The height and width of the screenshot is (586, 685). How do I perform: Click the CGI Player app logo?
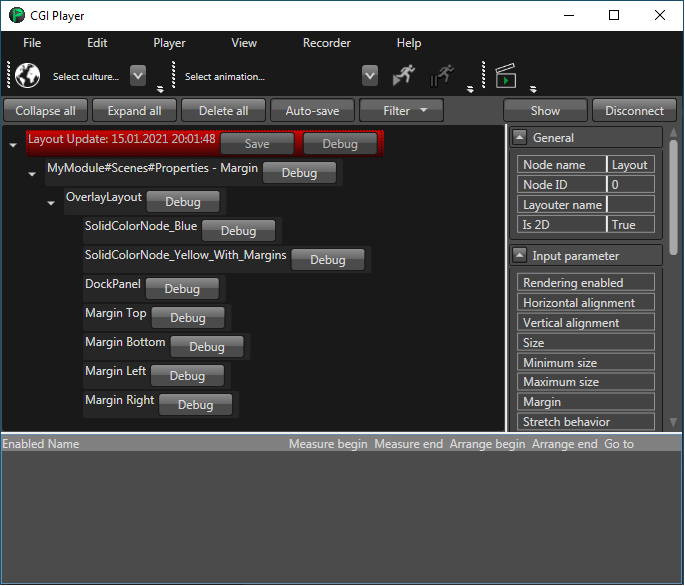(17, 15)
